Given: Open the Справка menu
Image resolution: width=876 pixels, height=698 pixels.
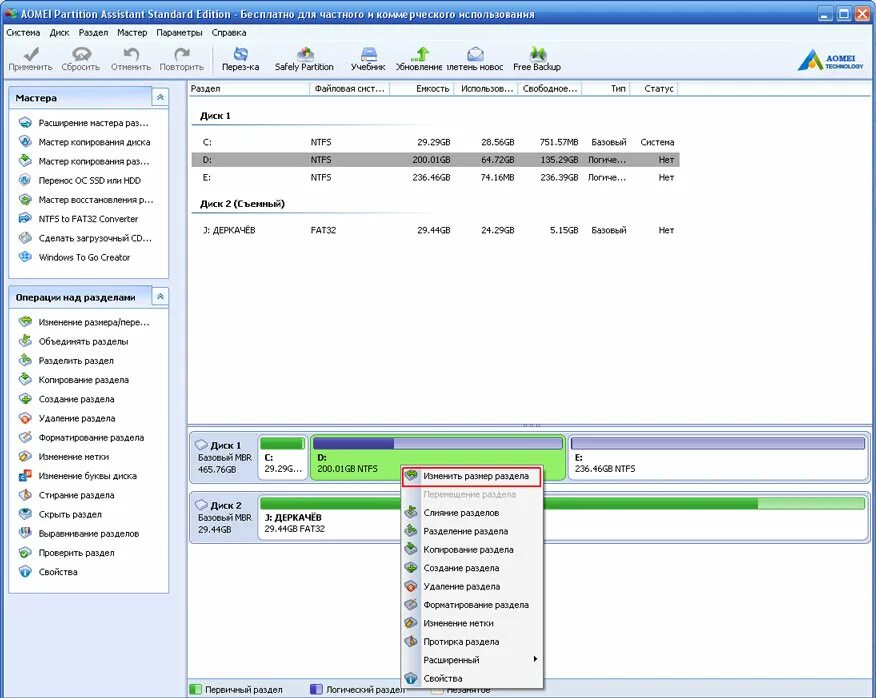Looking at the screenshot, I should 228,32.
